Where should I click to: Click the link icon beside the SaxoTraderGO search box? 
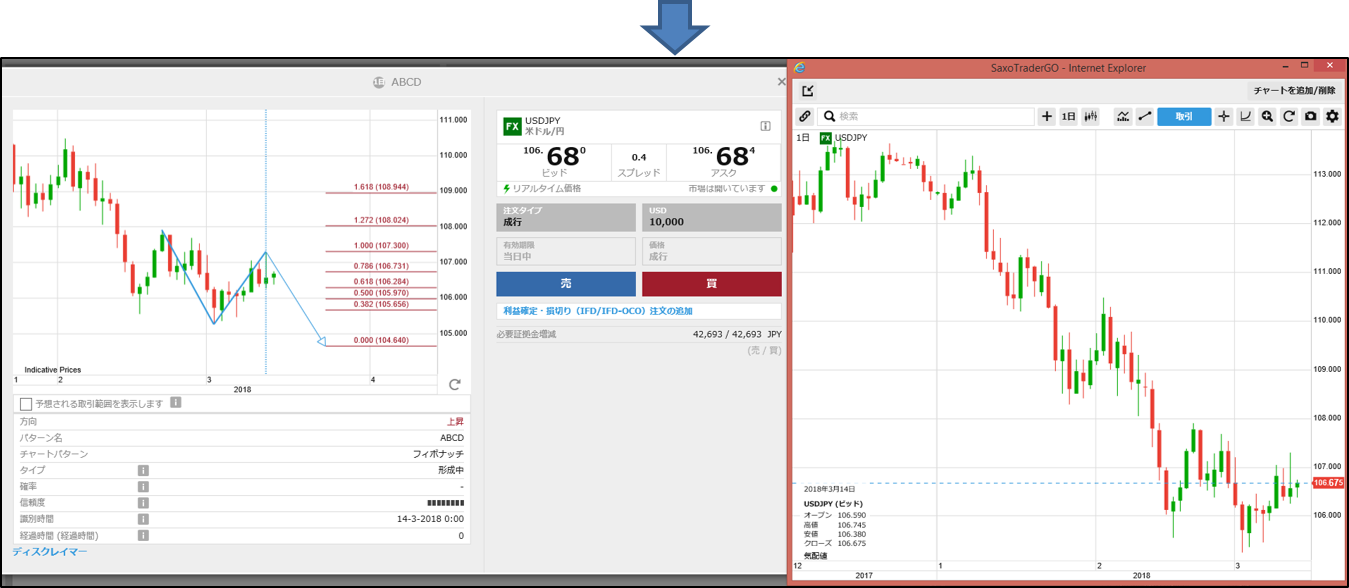(x=805, y=116)
